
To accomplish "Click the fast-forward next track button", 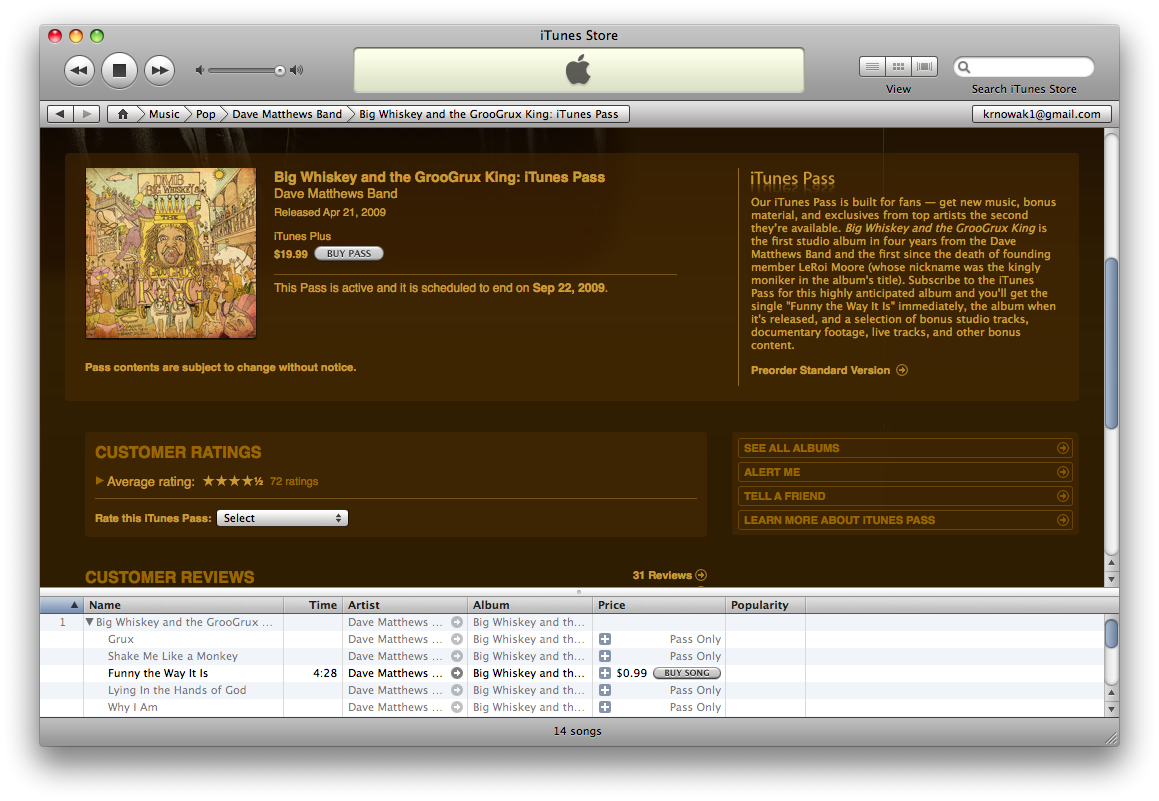I will (x=159, y=70).
